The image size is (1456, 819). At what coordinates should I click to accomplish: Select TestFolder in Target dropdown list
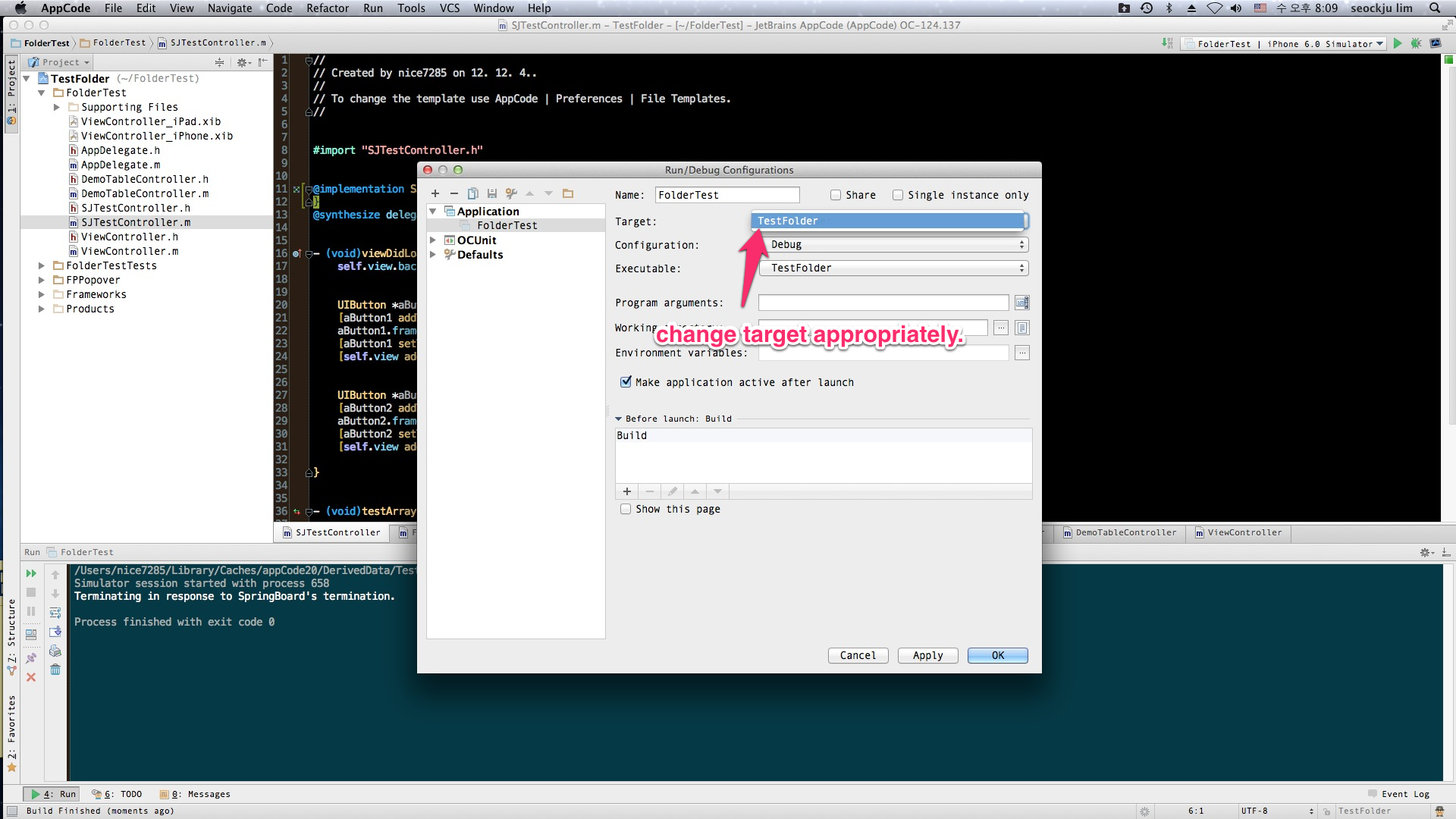click(x=889, y=221)
